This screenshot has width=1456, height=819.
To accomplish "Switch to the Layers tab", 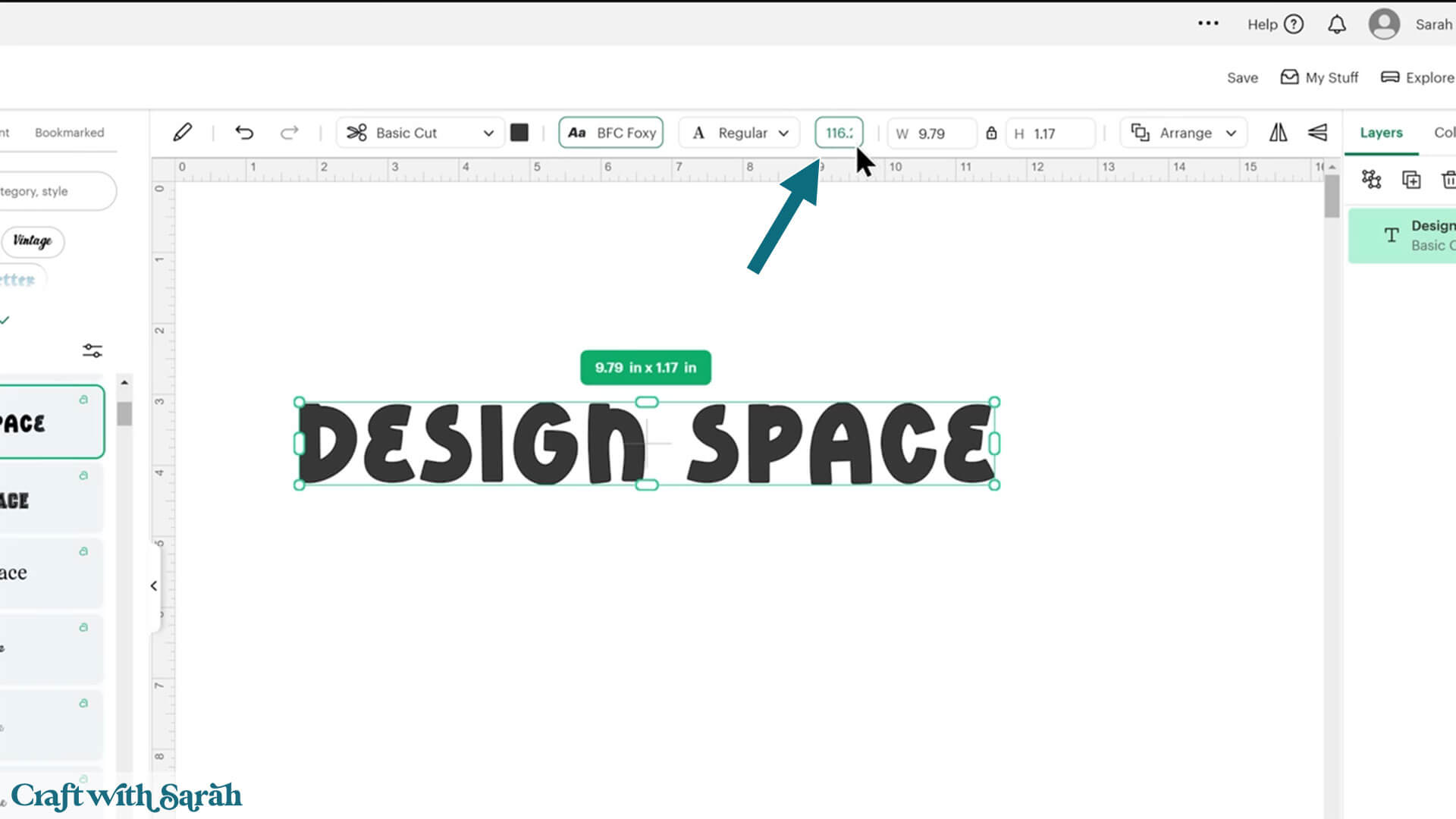I will point(1380,133).
